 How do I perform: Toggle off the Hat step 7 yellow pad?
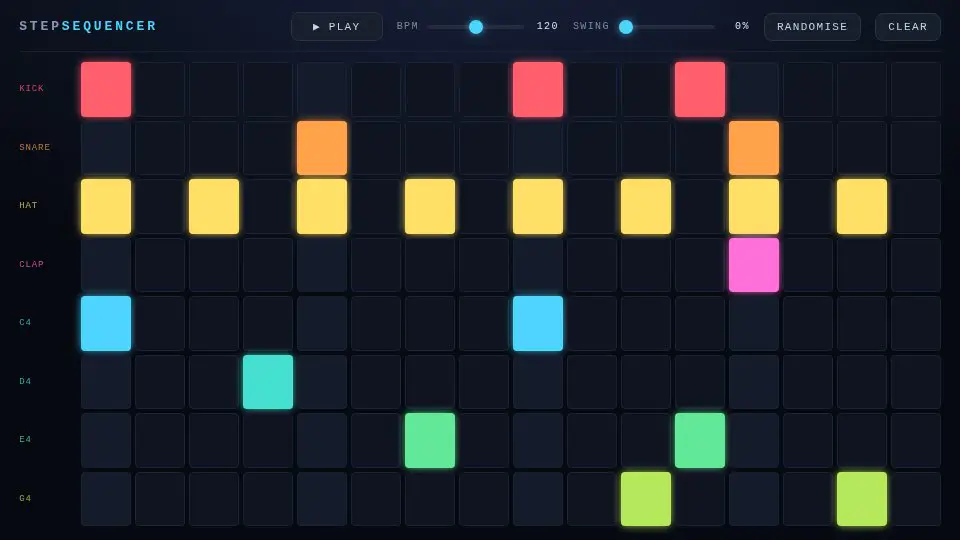coord(430,206)
